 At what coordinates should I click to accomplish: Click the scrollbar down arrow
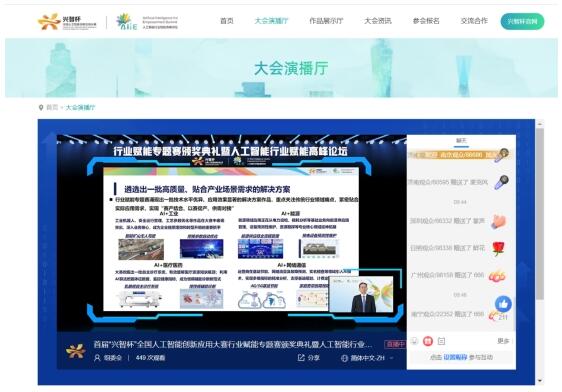[540, 381]
